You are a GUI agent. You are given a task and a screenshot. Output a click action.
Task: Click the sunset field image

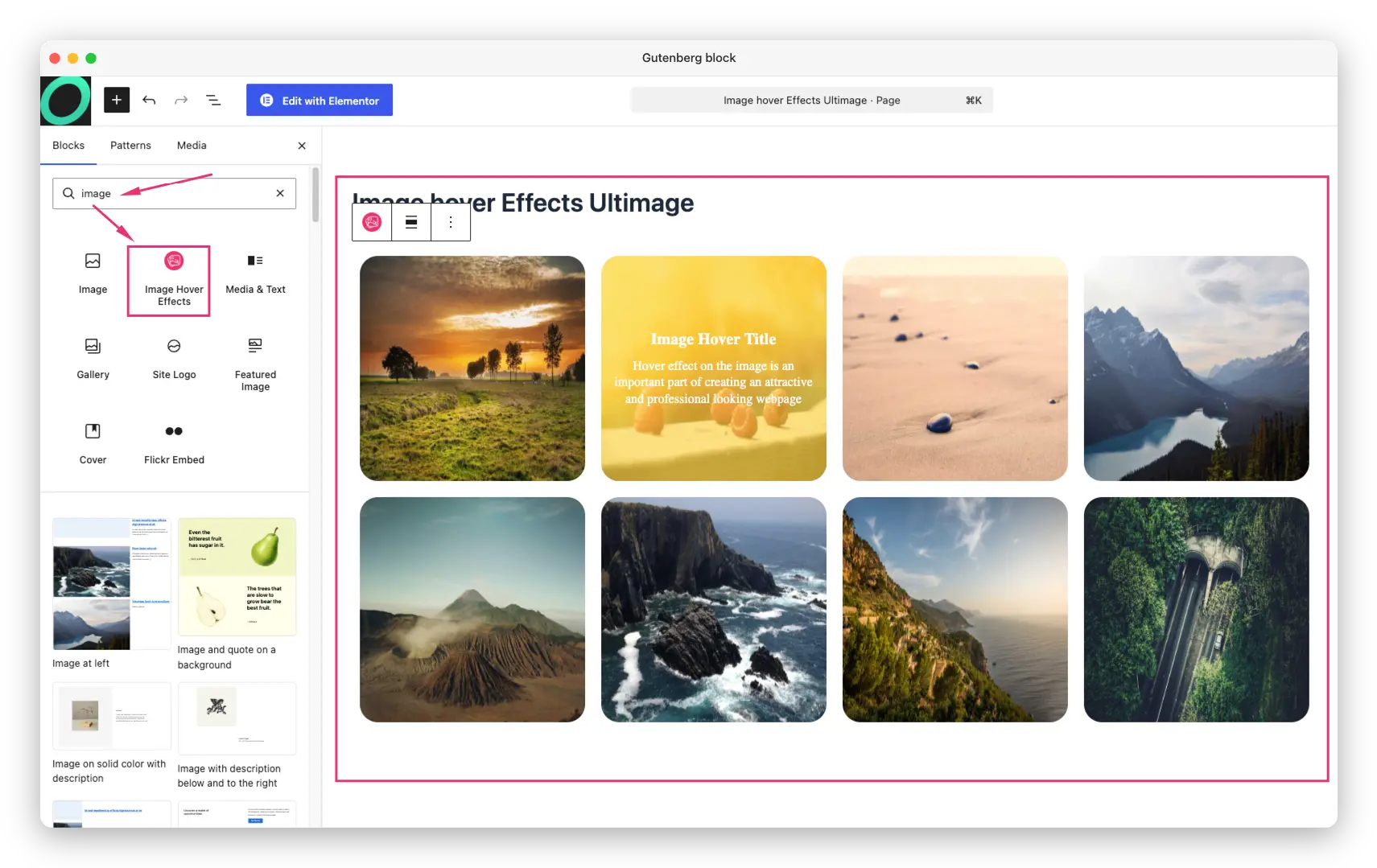(x=472, y=368)
